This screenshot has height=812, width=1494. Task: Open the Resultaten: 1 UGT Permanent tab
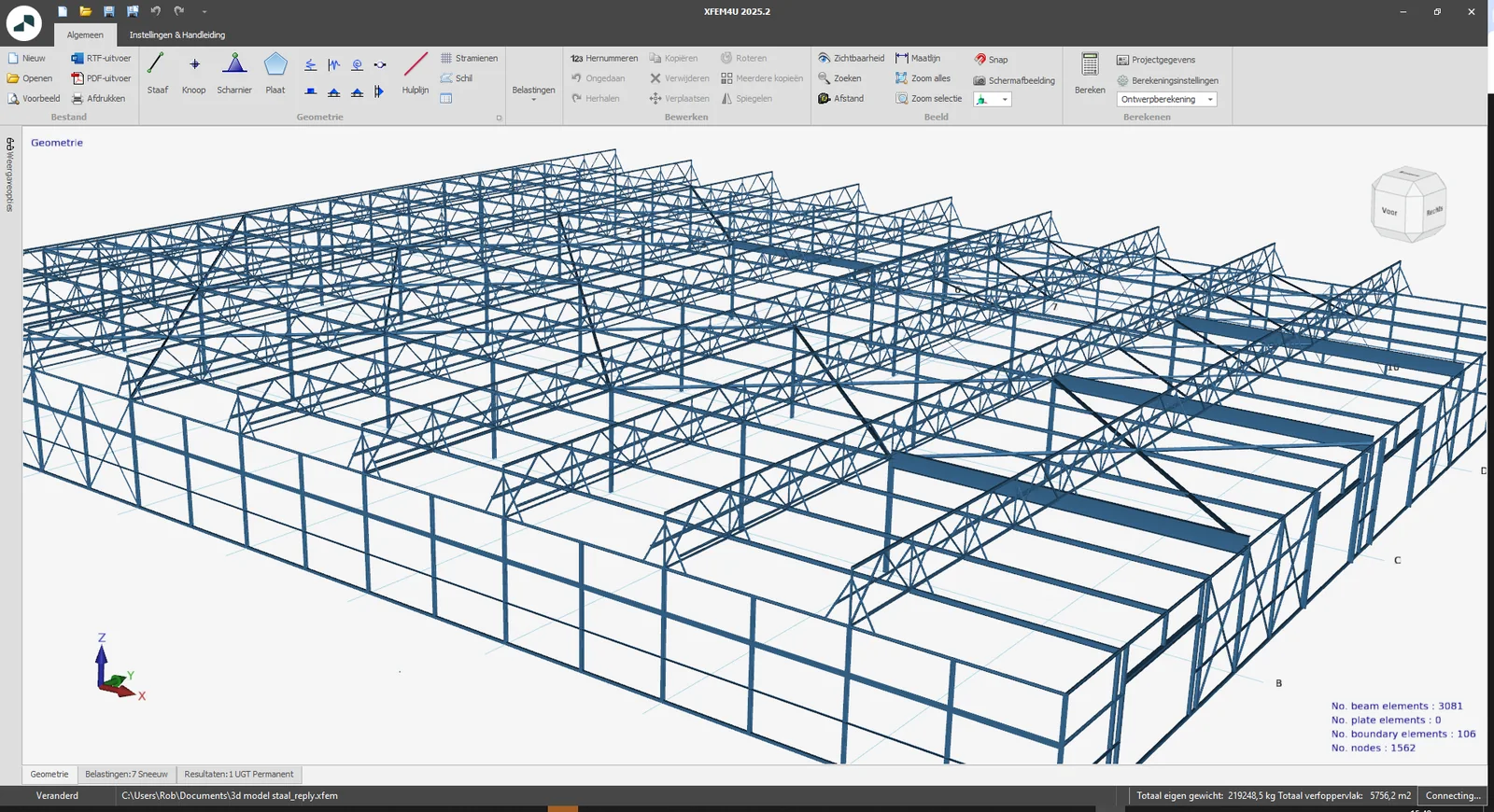239,774
